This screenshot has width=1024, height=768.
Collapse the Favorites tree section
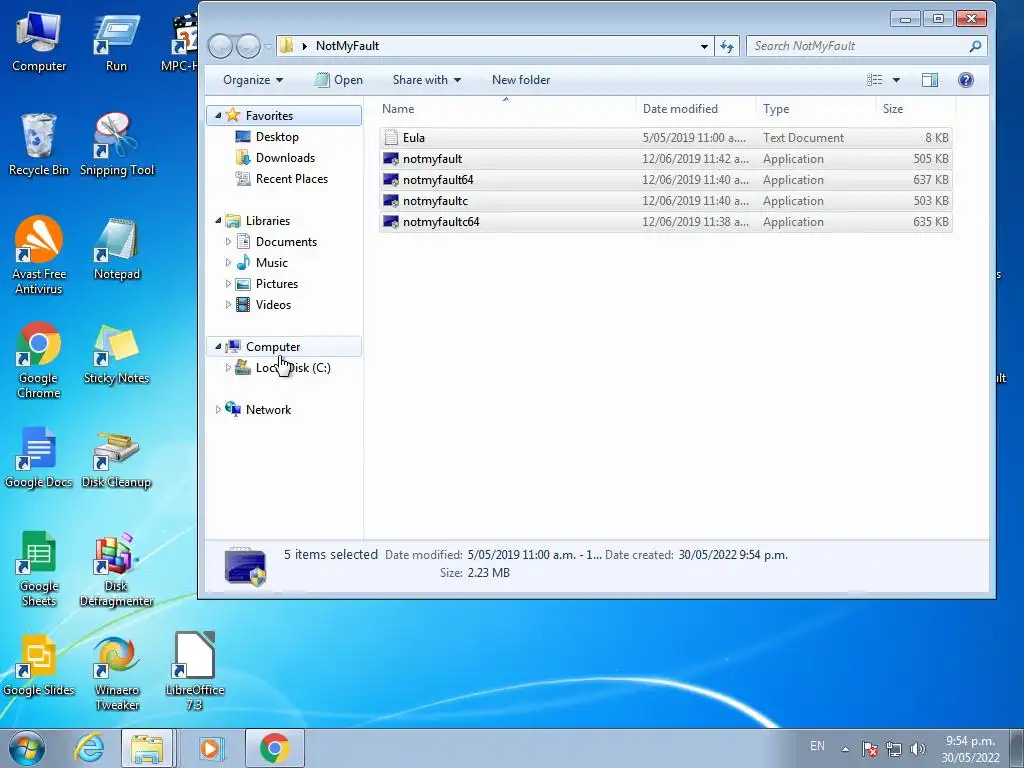(218, 116)
